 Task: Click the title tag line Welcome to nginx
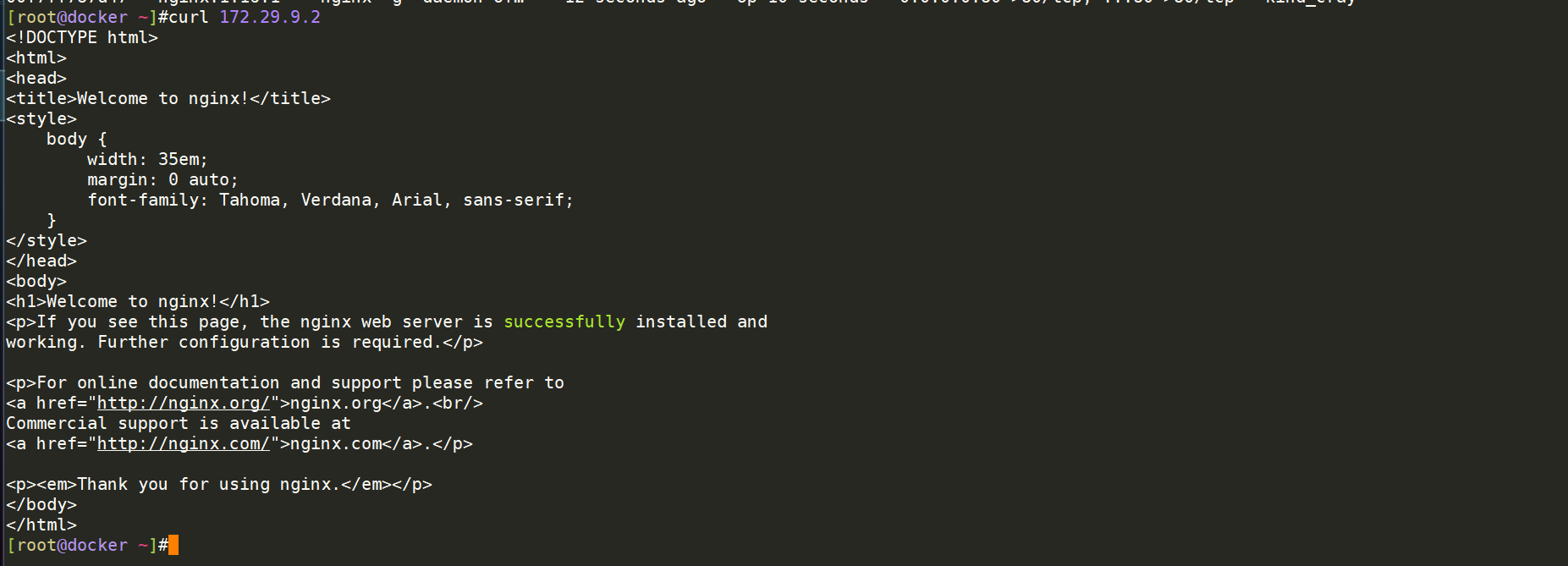168,99
